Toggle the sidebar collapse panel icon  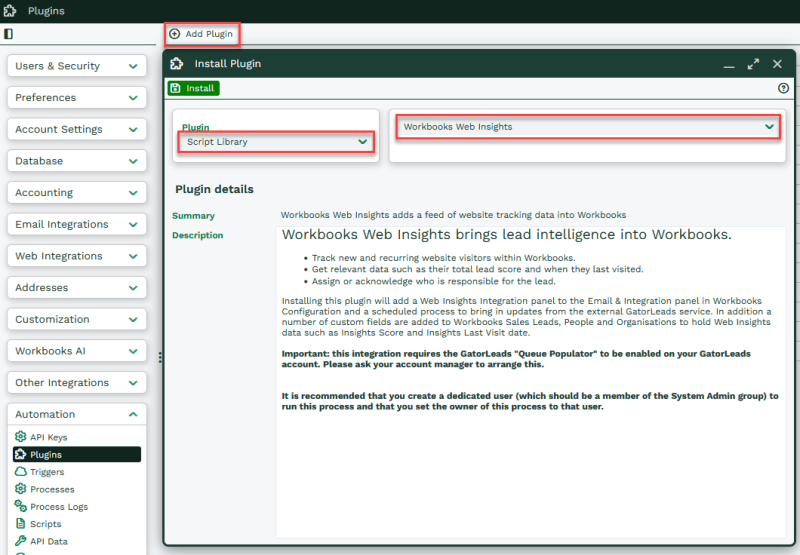pos(9,34)
